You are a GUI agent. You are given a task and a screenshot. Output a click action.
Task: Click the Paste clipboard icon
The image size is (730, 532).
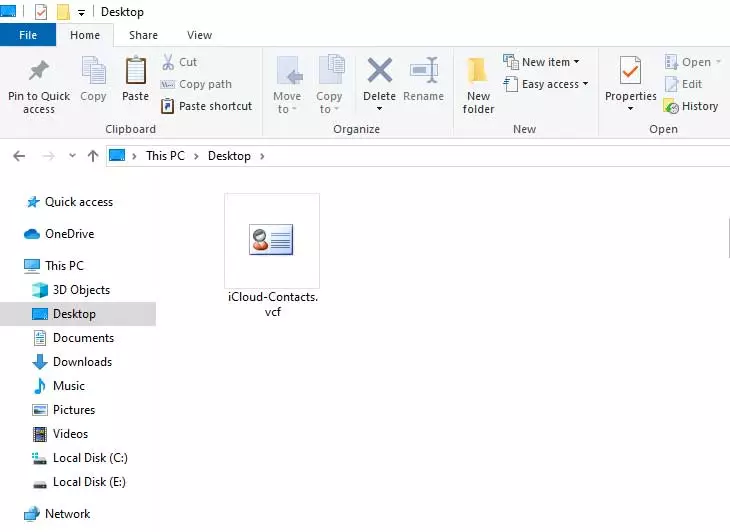(135, 72)
